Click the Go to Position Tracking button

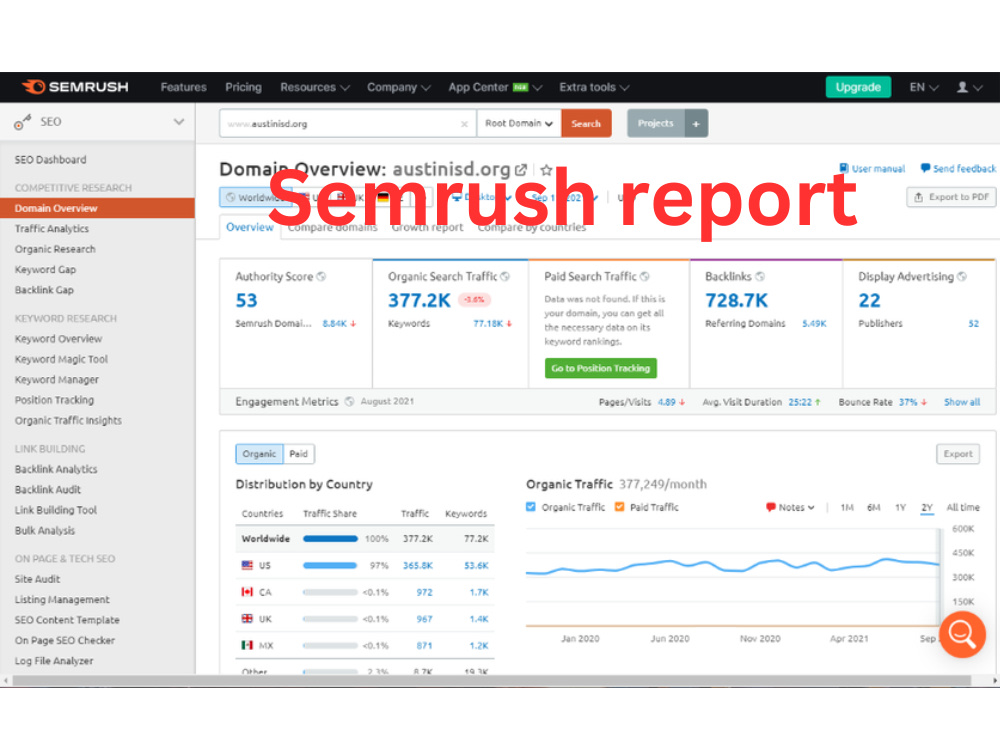pos(600,368)
